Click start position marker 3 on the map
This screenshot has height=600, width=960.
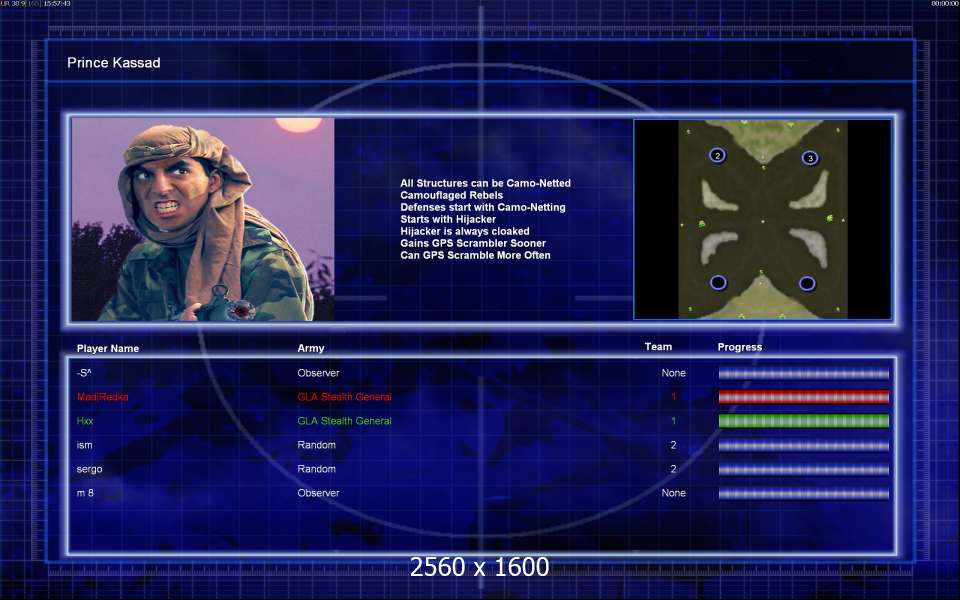(x=810, y=158)
